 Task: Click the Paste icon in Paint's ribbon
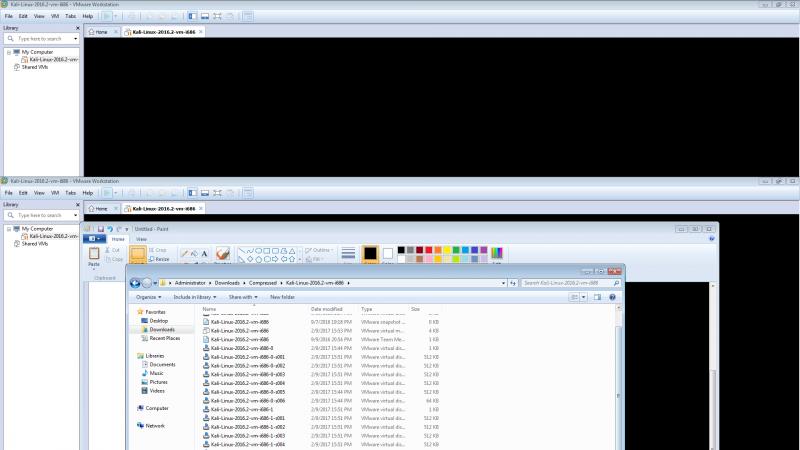94,254
